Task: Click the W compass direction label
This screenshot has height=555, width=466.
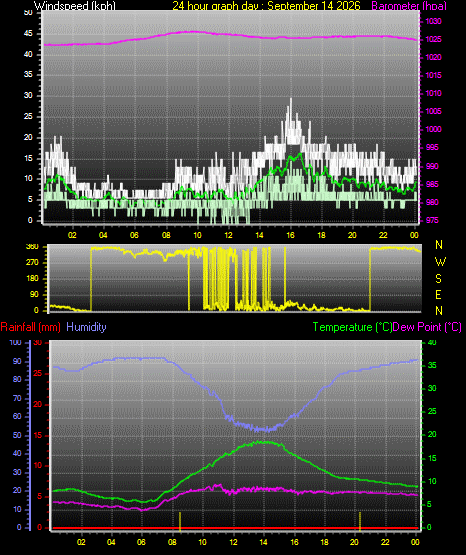Action: tap(440, 262)
